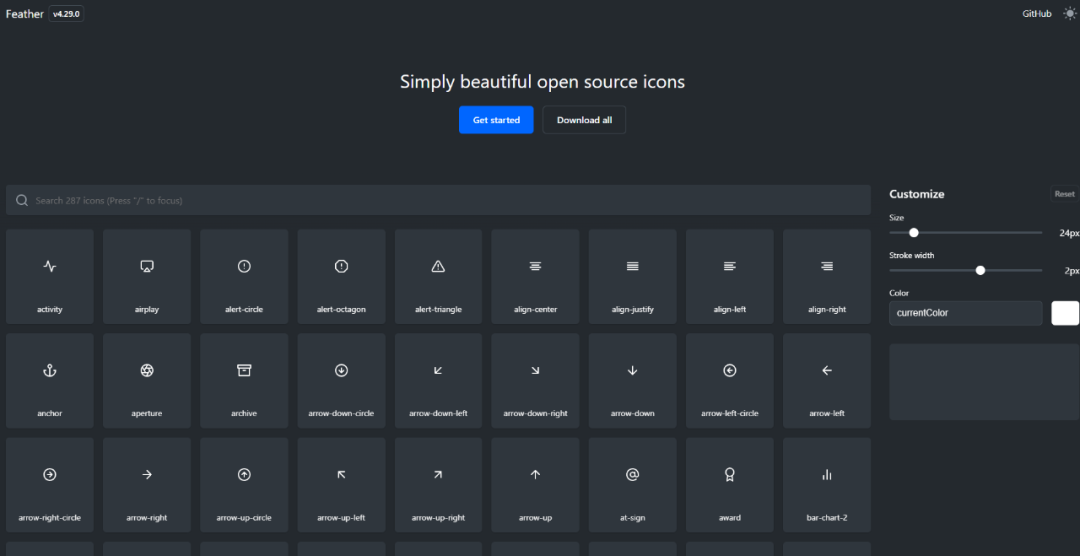Select the bar-chart-2 icon
Screen dimensions: 1080x556
(x=827, y=484)
